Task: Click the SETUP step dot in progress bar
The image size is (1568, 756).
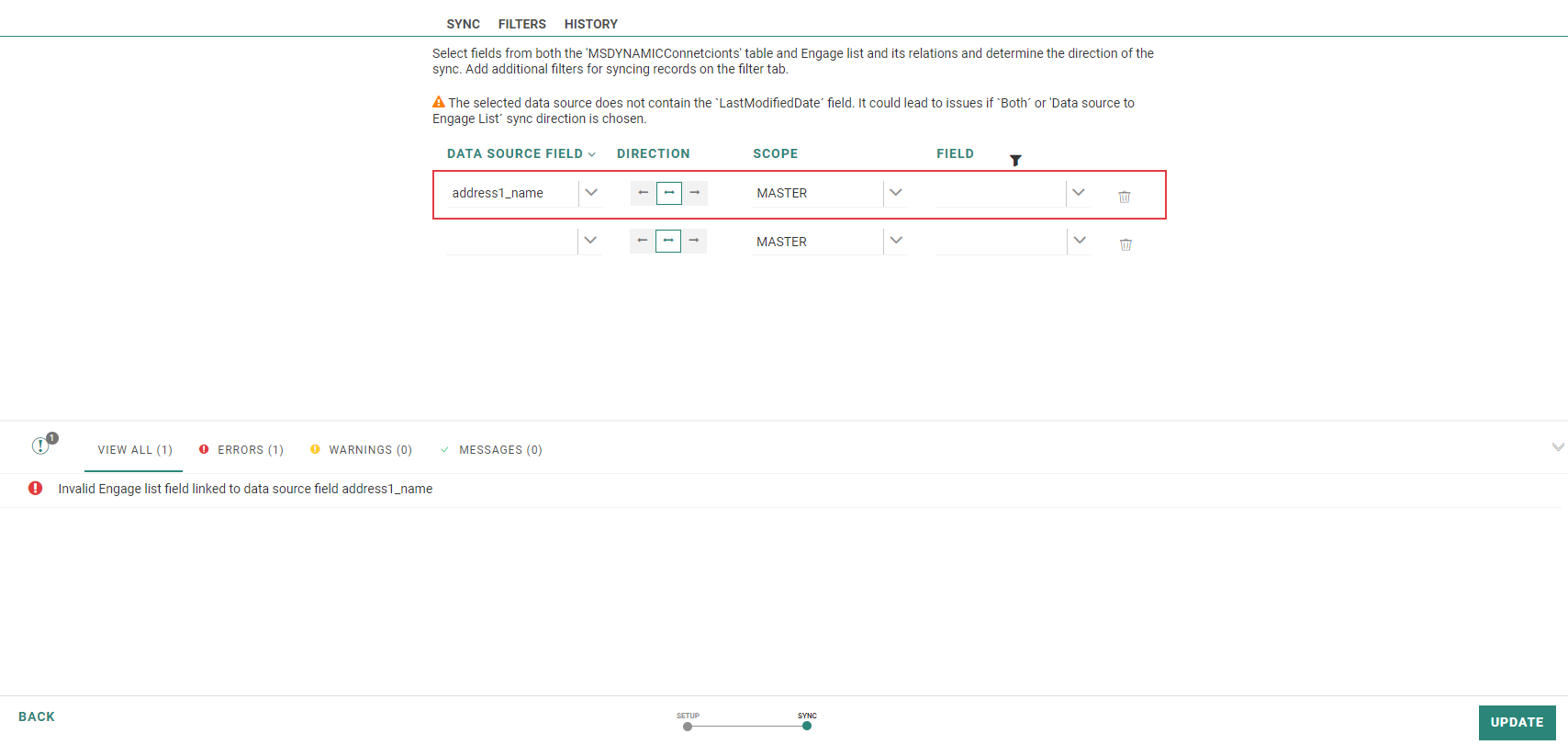Action: point(688,727)
